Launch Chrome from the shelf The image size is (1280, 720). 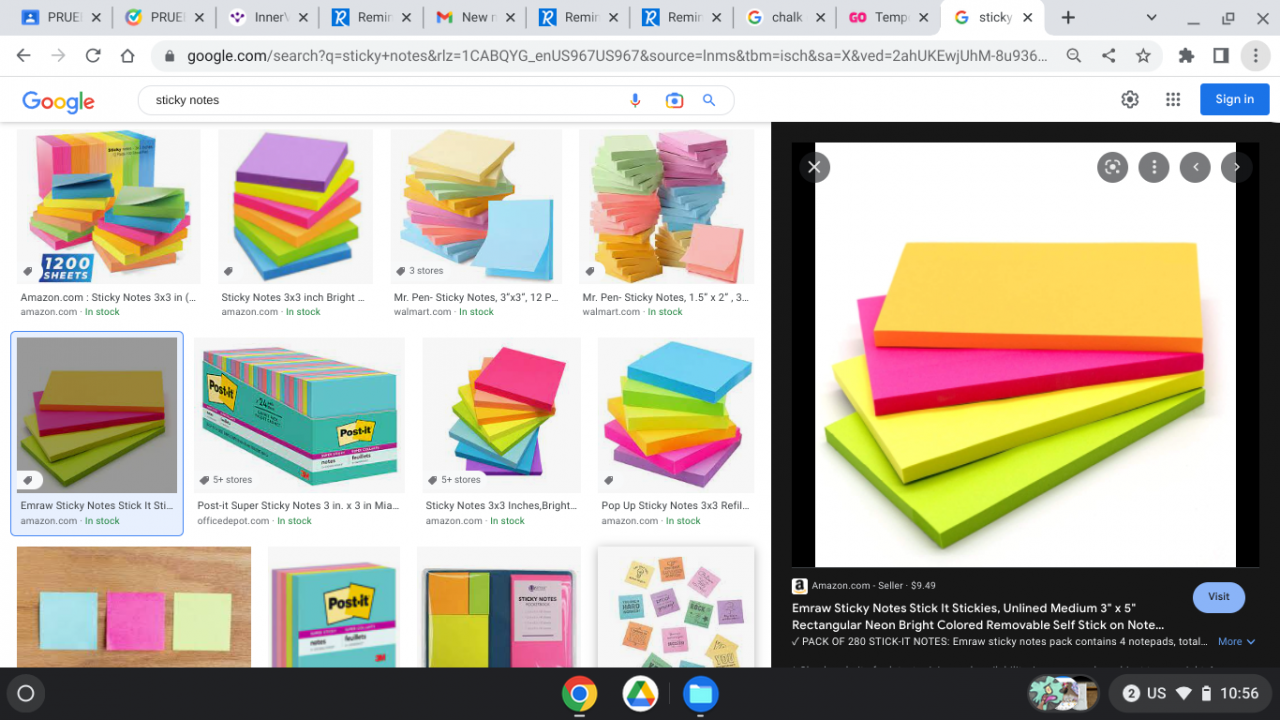click(579, 693)
